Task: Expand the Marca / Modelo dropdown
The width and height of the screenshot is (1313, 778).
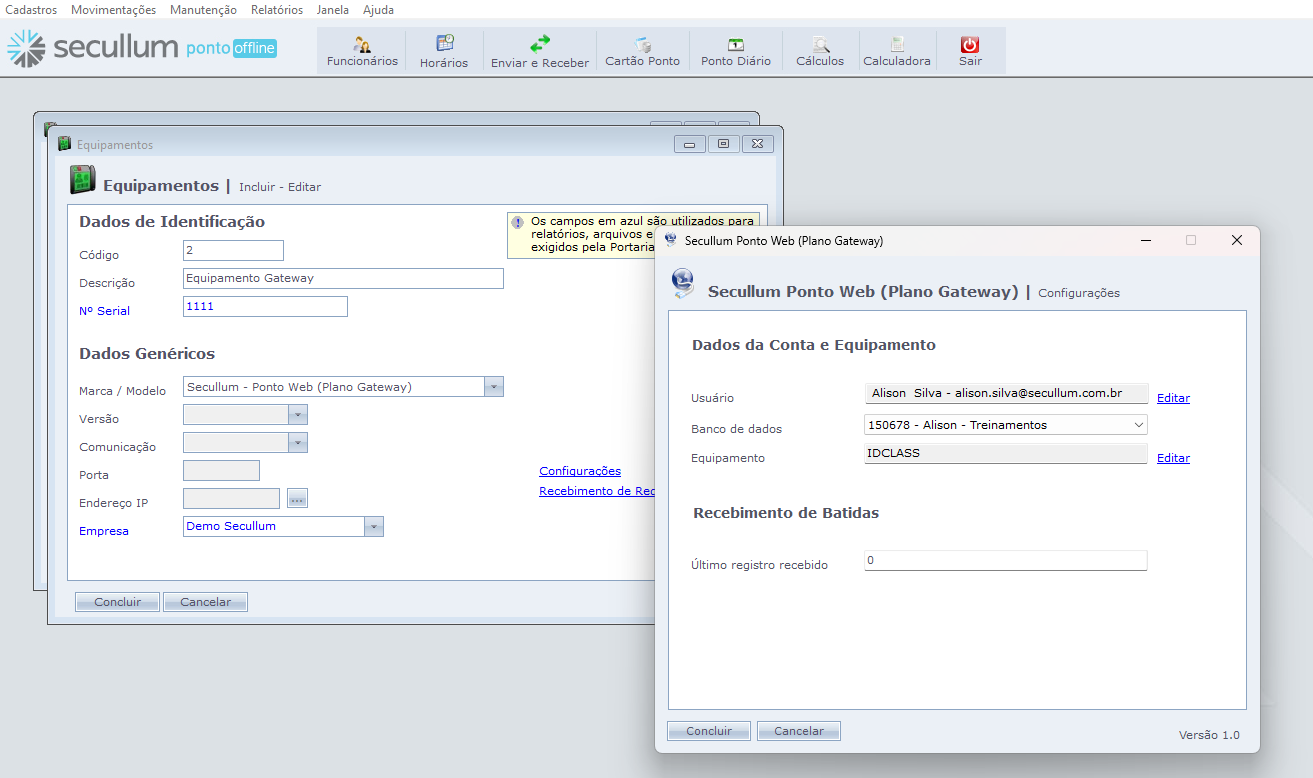Action: 493,387
